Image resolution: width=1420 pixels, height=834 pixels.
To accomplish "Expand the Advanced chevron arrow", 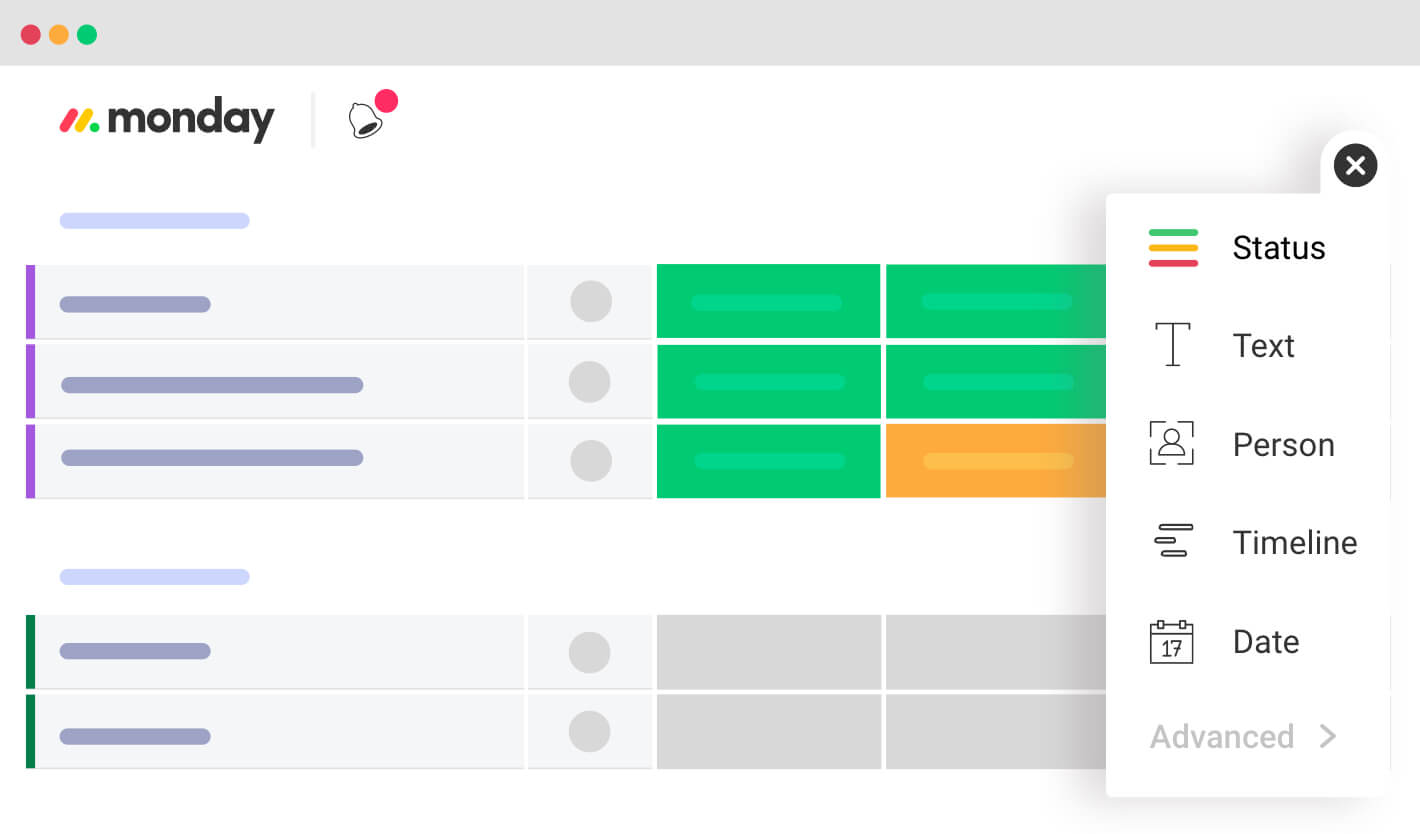I will point(1327,736).
